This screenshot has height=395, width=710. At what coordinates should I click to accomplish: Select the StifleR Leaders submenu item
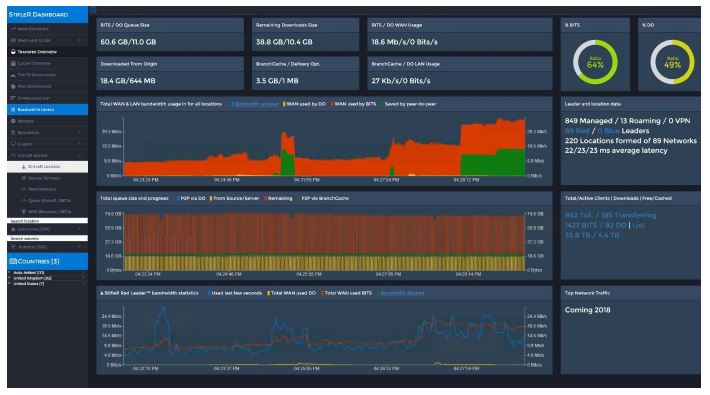[48, 167]
